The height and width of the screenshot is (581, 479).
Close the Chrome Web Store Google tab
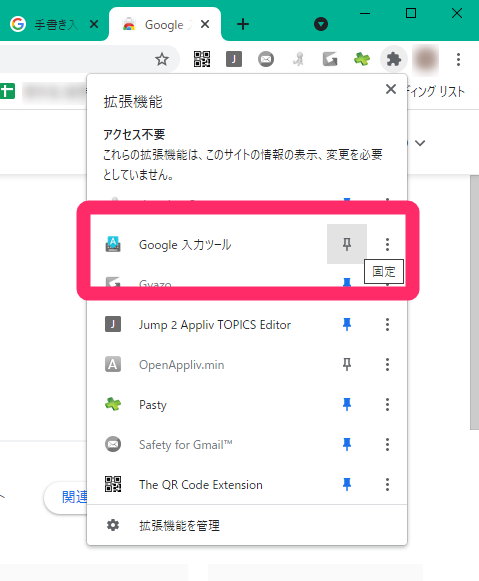205,24
